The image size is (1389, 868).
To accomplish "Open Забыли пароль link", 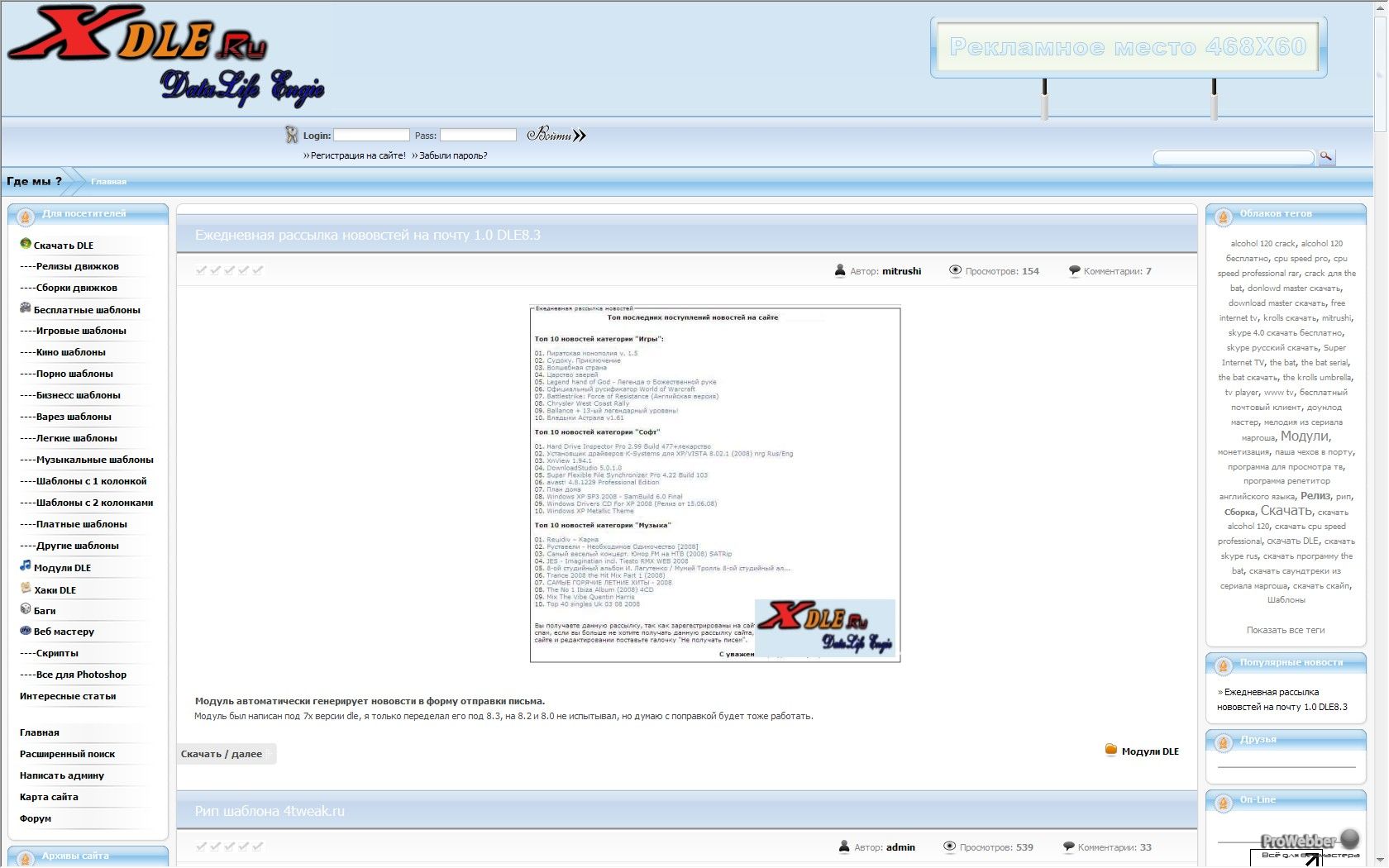I will coord(453,155).
